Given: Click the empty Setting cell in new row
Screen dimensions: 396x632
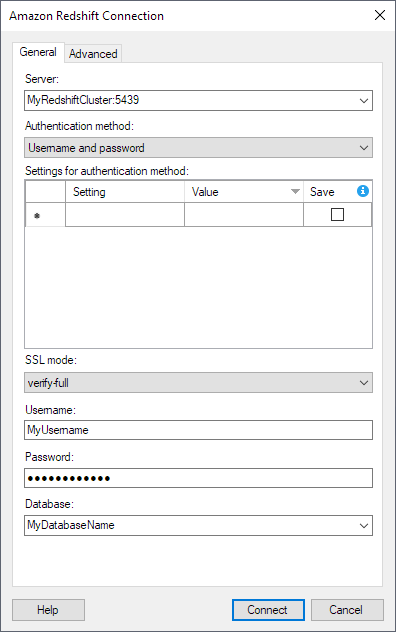Looking at the screenshot, I should [x=125, y=214].
